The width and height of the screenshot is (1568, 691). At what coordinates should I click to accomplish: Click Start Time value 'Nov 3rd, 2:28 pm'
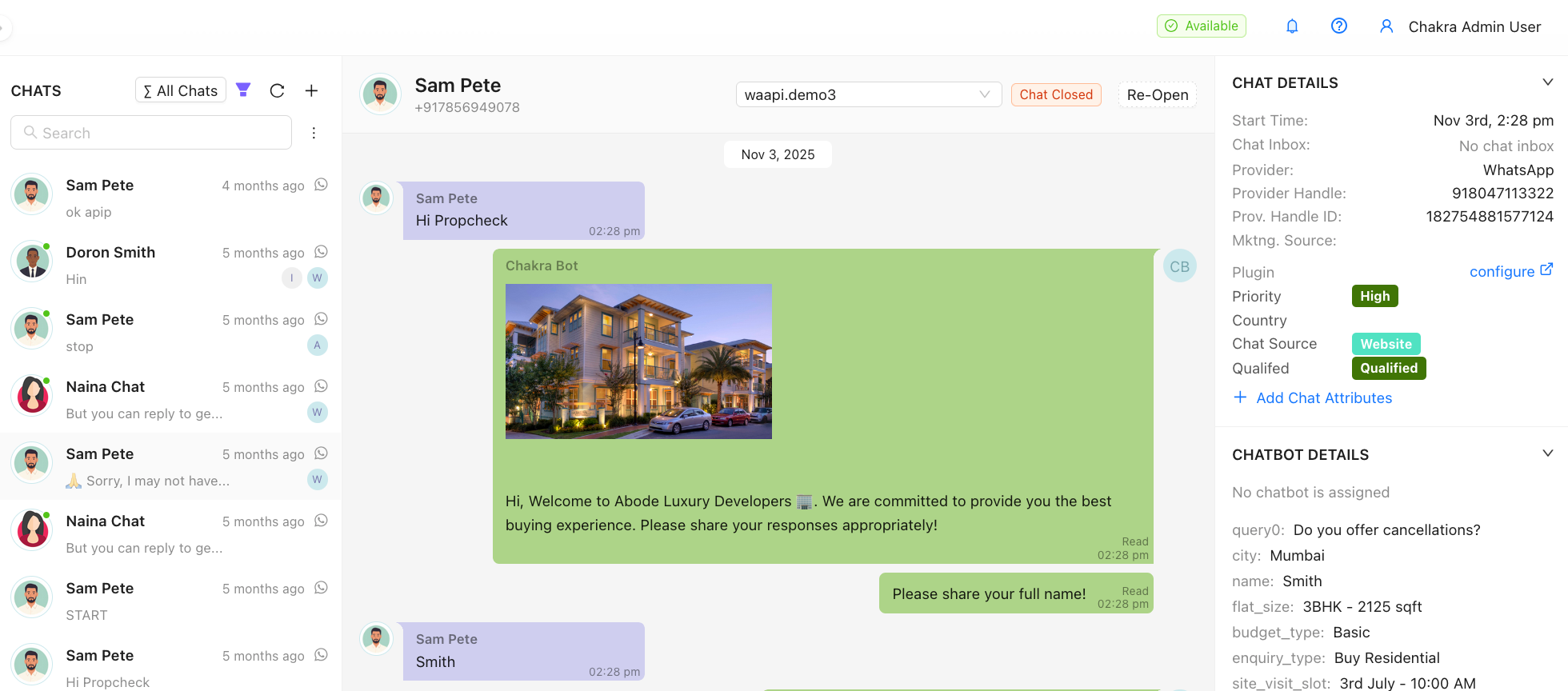[1494, 120]
